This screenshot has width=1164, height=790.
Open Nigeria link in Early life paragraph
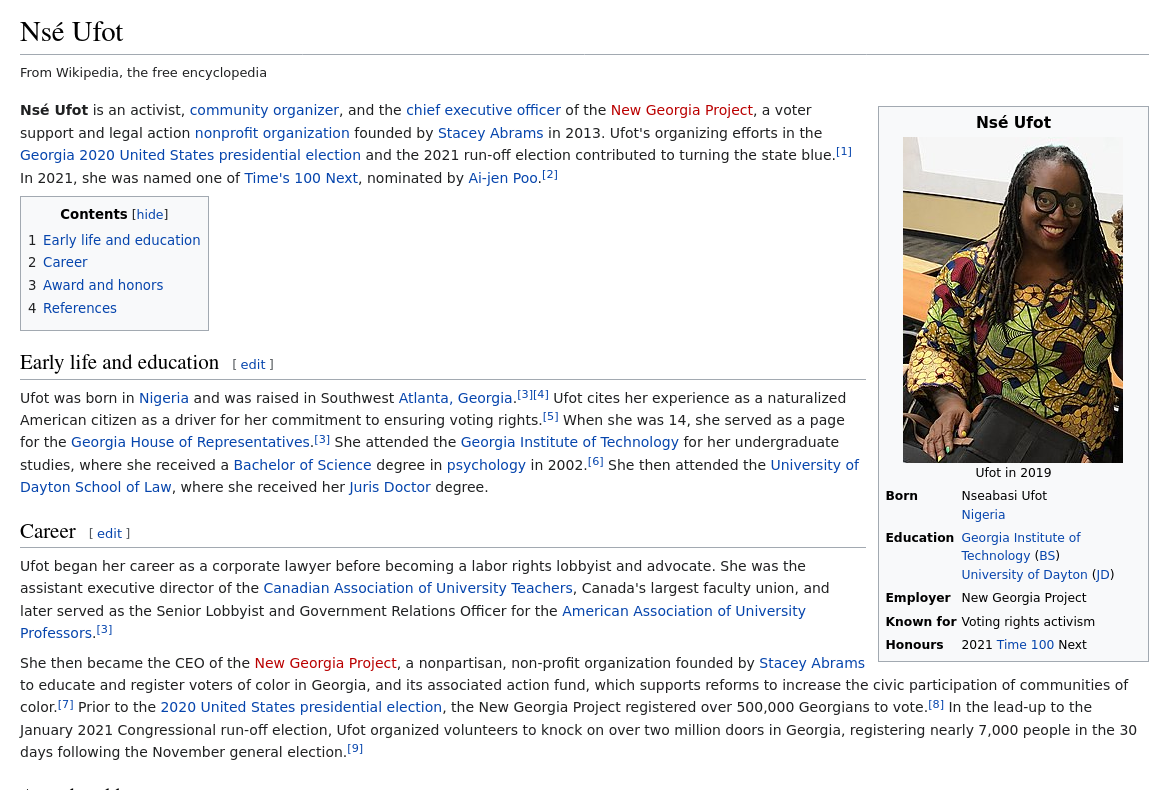coord(164,398)
